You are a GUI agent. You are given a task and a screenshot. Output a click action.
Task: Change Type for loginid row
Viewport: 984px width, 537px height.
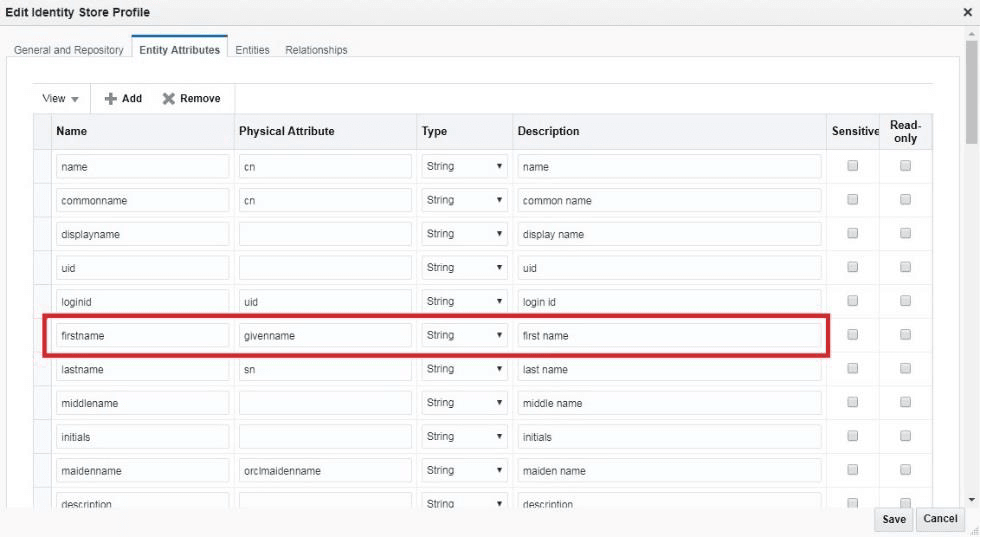(x=464, y=302)
